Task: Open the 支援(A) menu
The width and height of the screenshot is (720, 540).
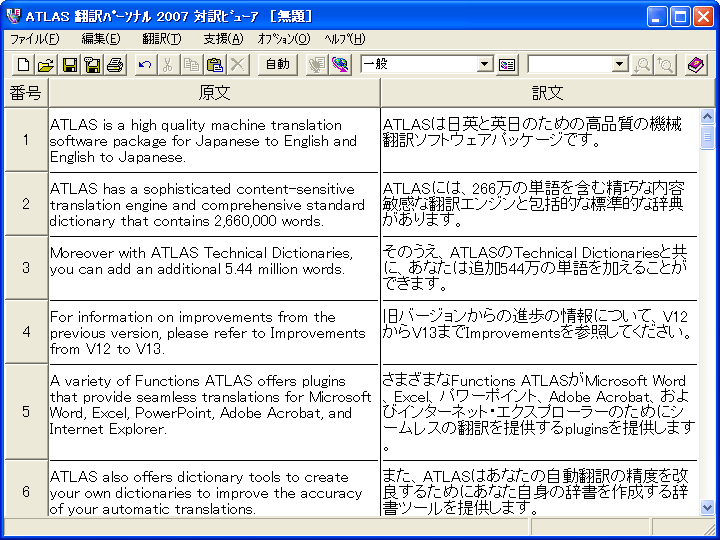Action: coord(223,39)
